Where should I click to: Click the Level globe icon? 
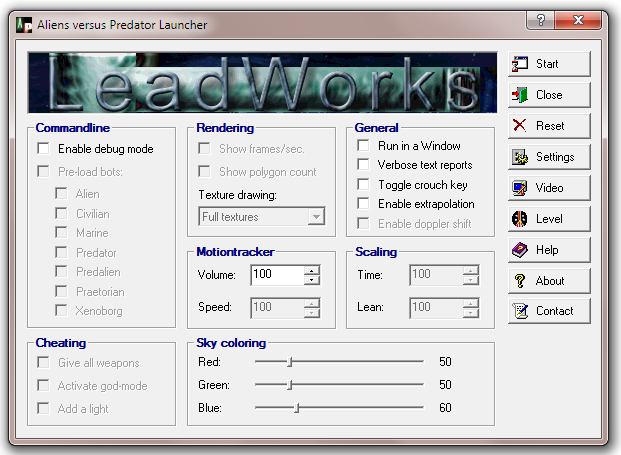pyautogui.click(x=520, y=219)
